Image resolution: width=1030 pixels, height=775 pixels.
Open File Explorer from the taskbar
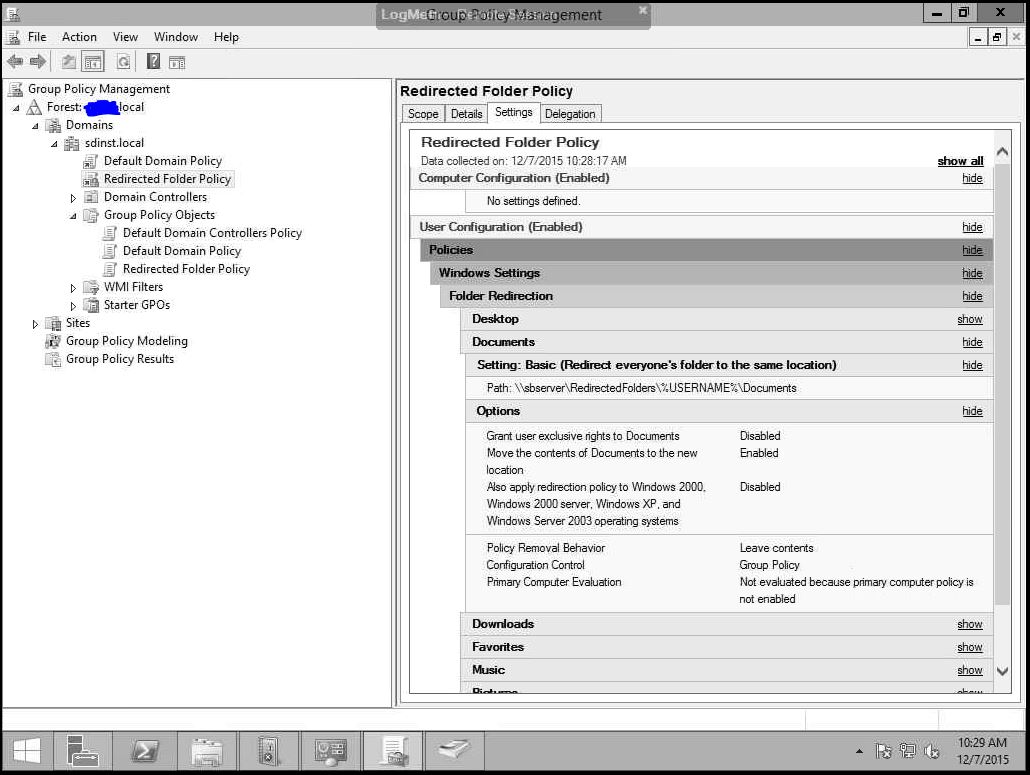pos(208,750)
